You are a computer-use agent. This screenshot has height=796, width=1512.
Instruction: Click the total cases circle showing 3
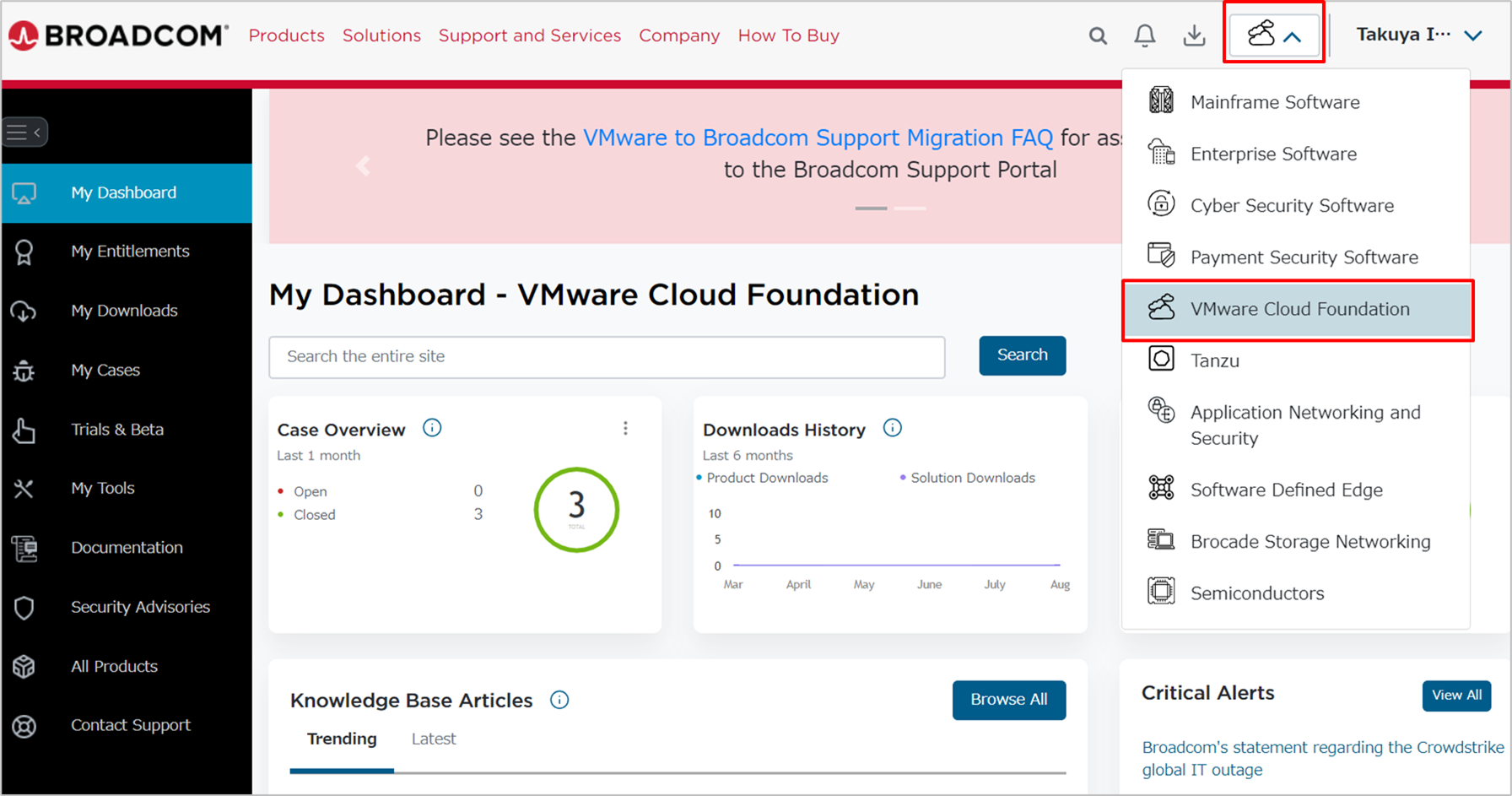pos(576,510)
